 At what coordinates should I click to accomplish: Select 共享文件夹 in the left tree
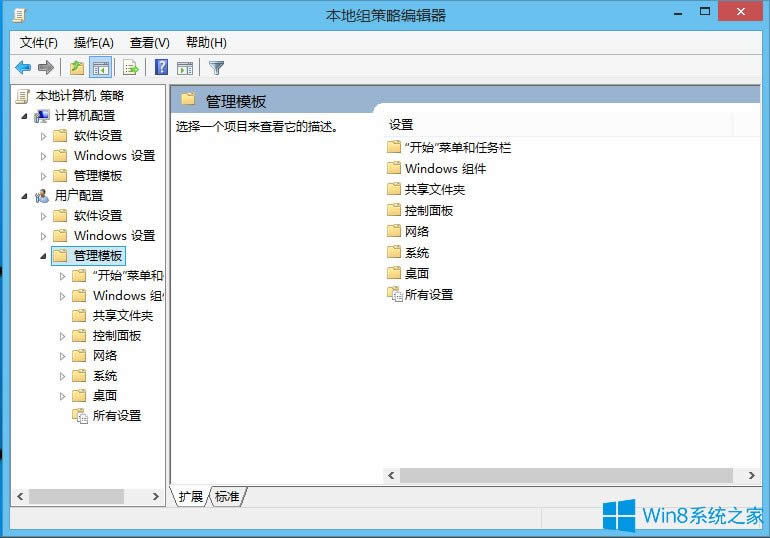pos(123,316)
